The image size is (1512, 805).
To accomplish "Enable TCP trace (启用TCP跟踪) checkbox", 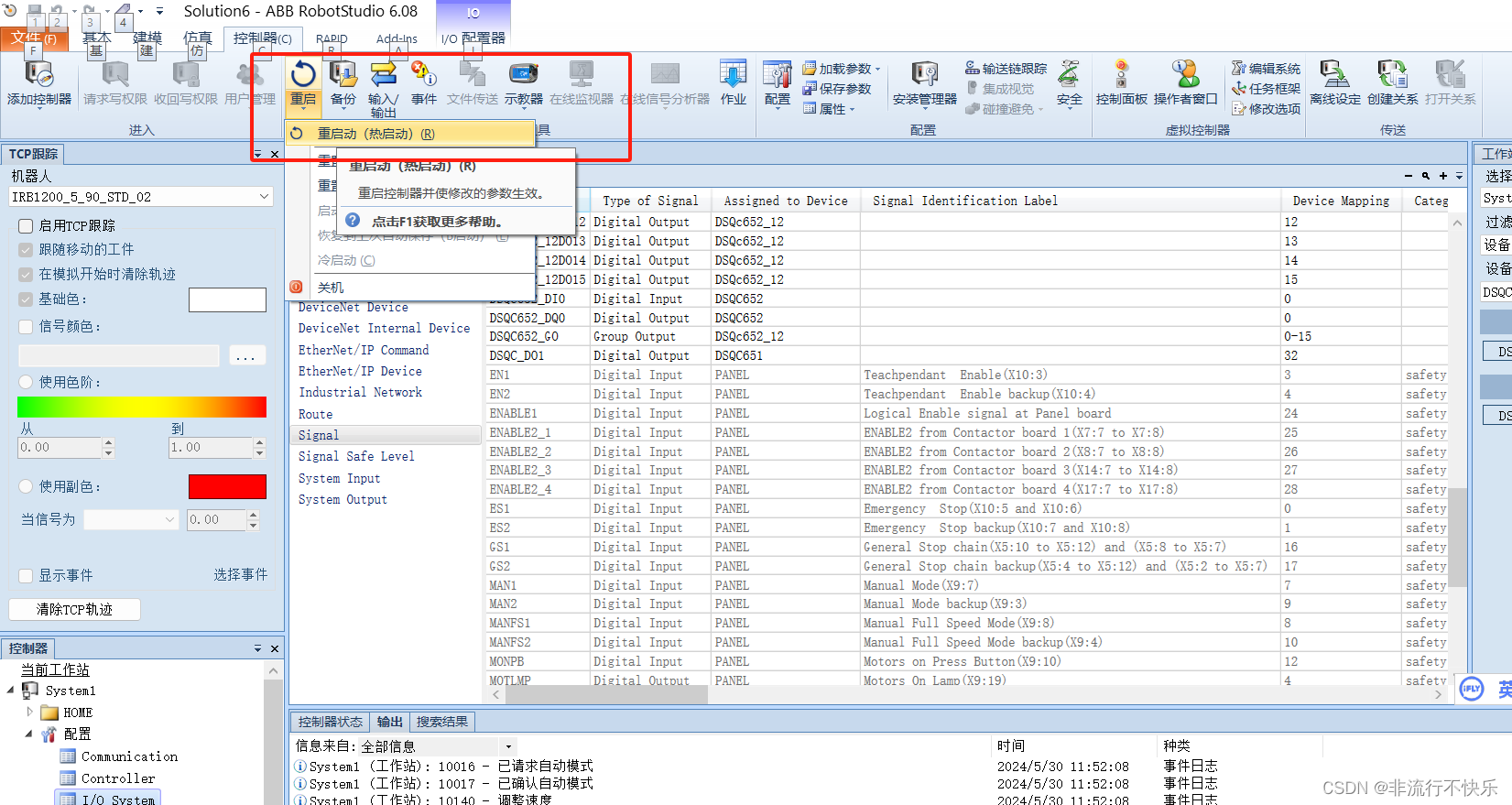I will point(26,226).
